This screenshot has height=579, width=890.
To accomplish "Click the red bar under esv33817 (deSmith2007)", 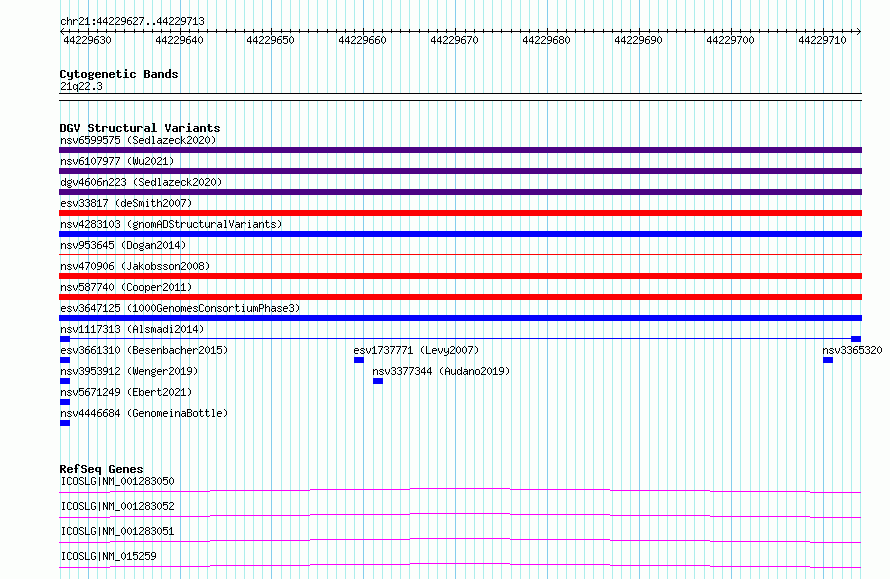I will 460,213.
